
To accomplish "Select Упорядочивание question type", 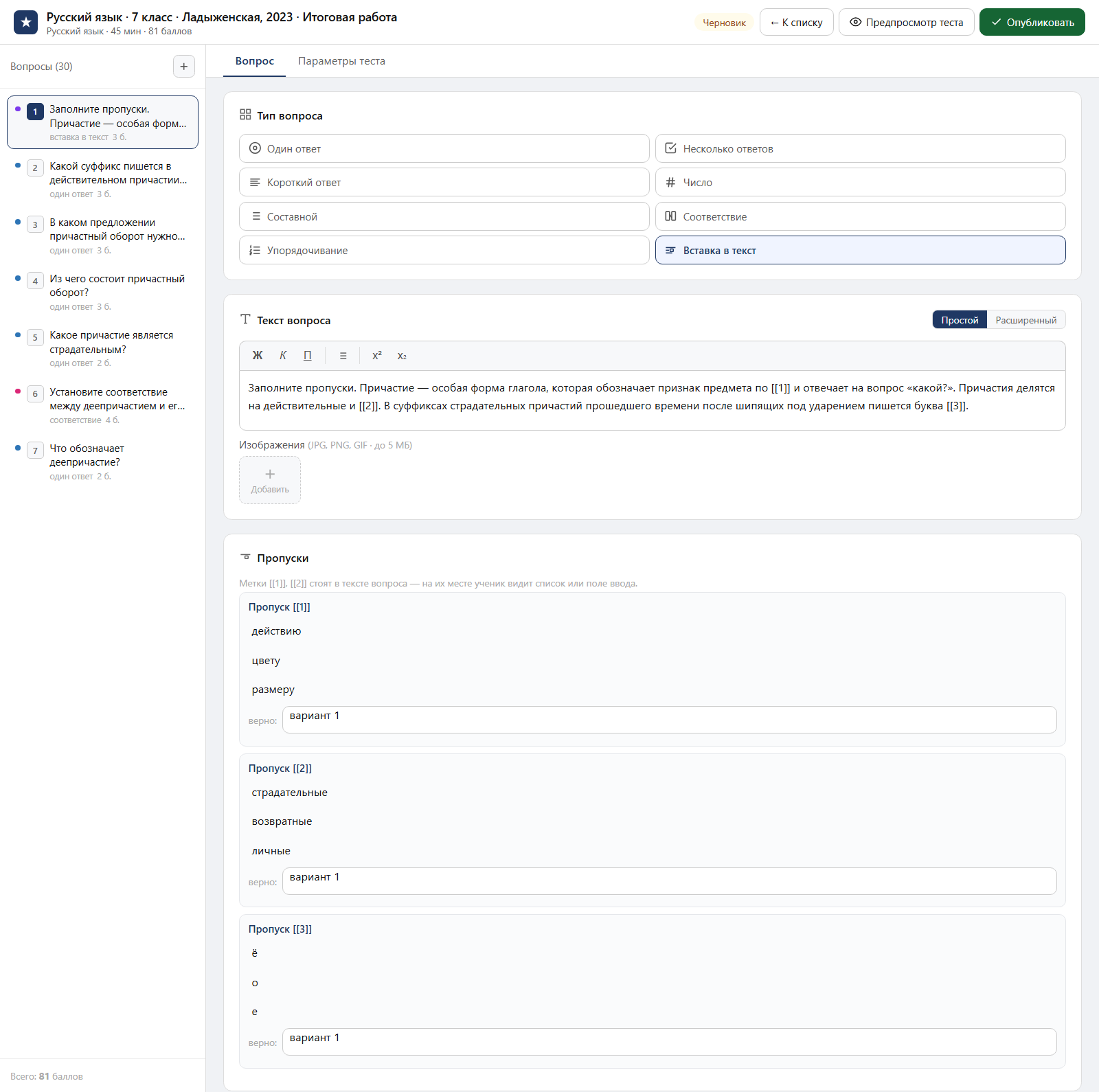I will coord(444,250).
